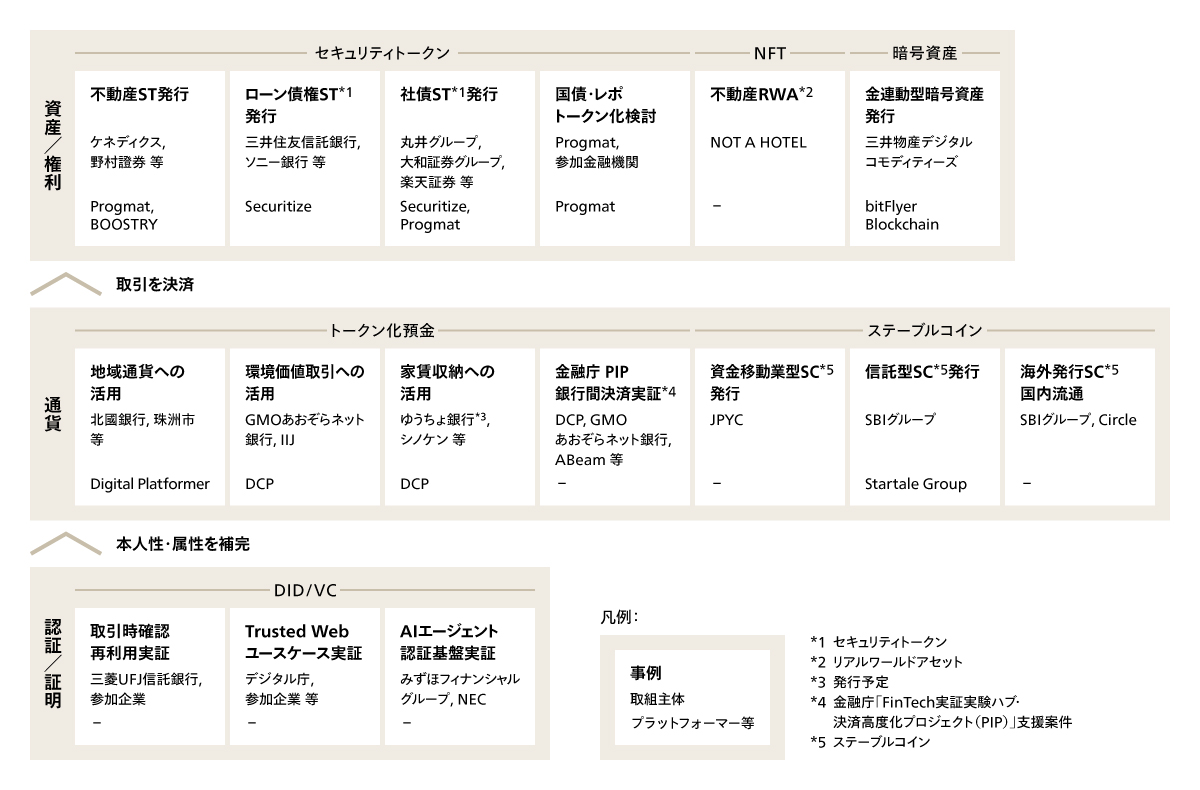Click footnote *2 リアルワールドアセット
The width and height of the screenshot is (1200, 790).
click(888, 662)
